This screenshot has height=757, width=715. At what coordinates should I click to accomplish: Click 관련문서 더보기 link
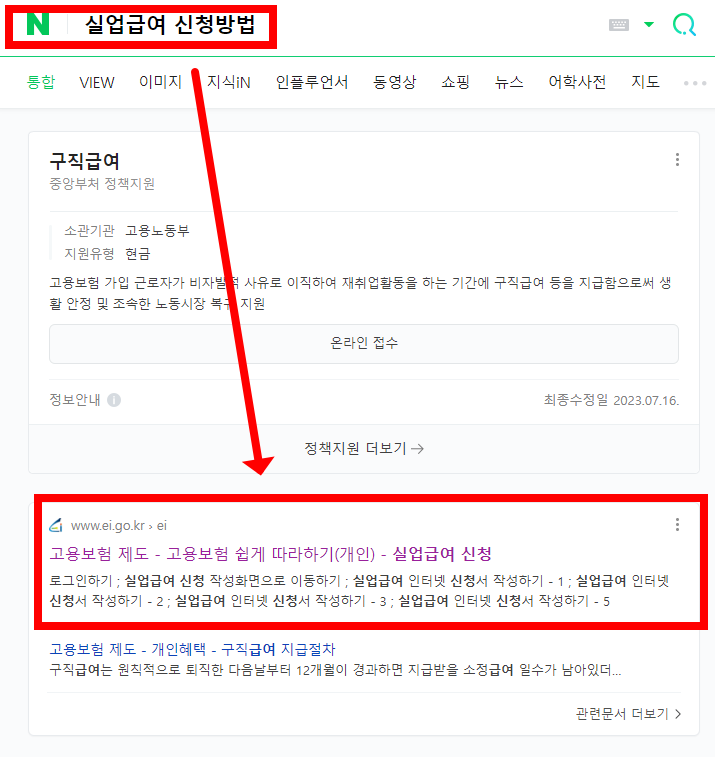tap(628, 714)
